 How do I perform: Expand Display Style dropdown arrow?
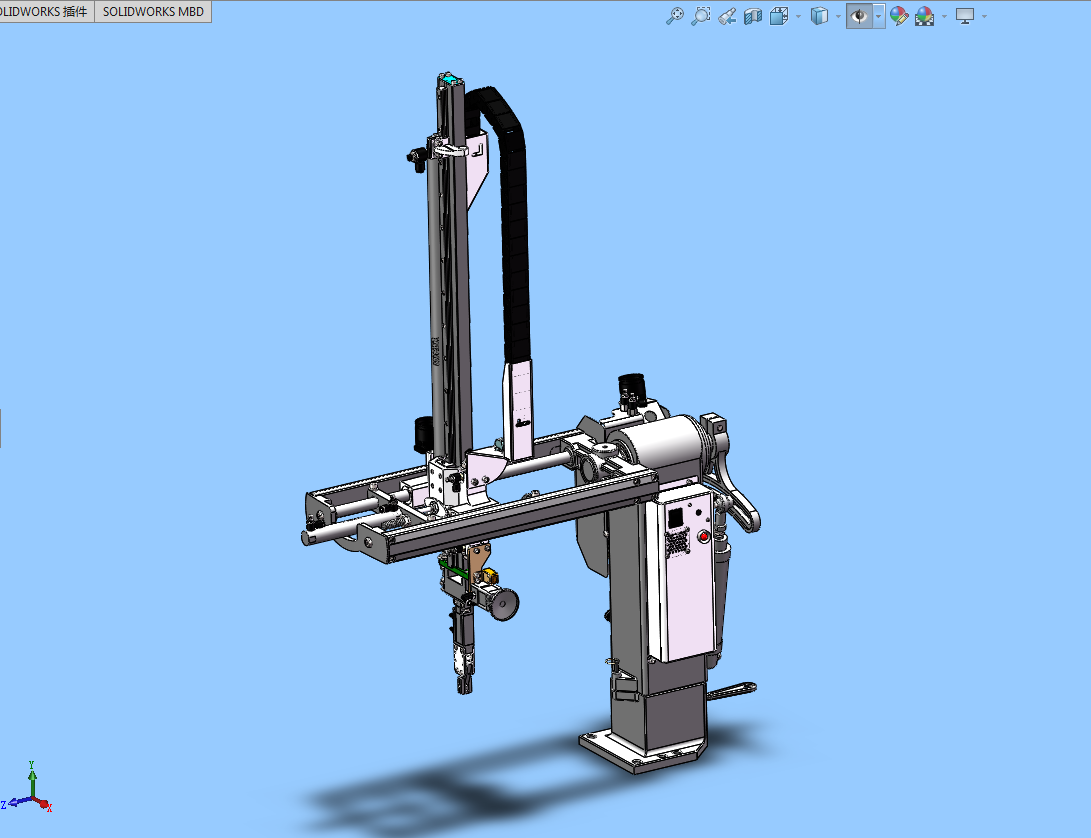(838, 16)
